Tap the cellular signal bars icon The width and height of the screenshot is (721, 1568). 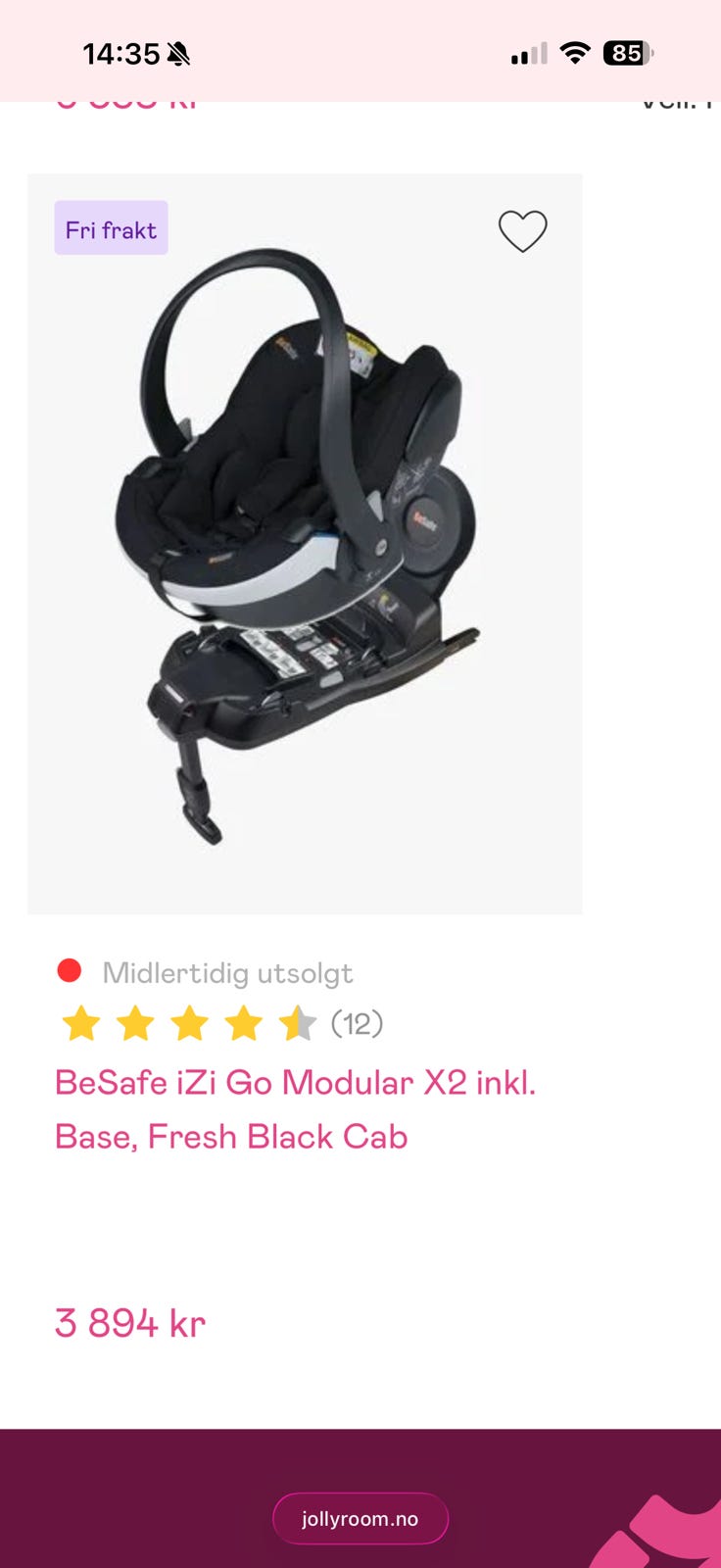[x=529, y=54]
